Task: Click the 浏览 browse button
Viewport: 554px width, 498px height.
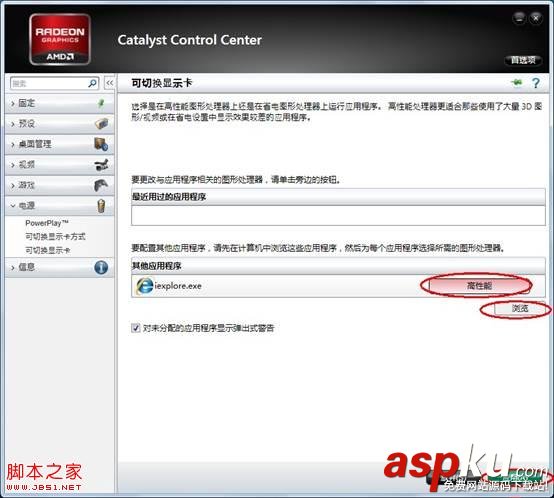Action: pos(520,309)
